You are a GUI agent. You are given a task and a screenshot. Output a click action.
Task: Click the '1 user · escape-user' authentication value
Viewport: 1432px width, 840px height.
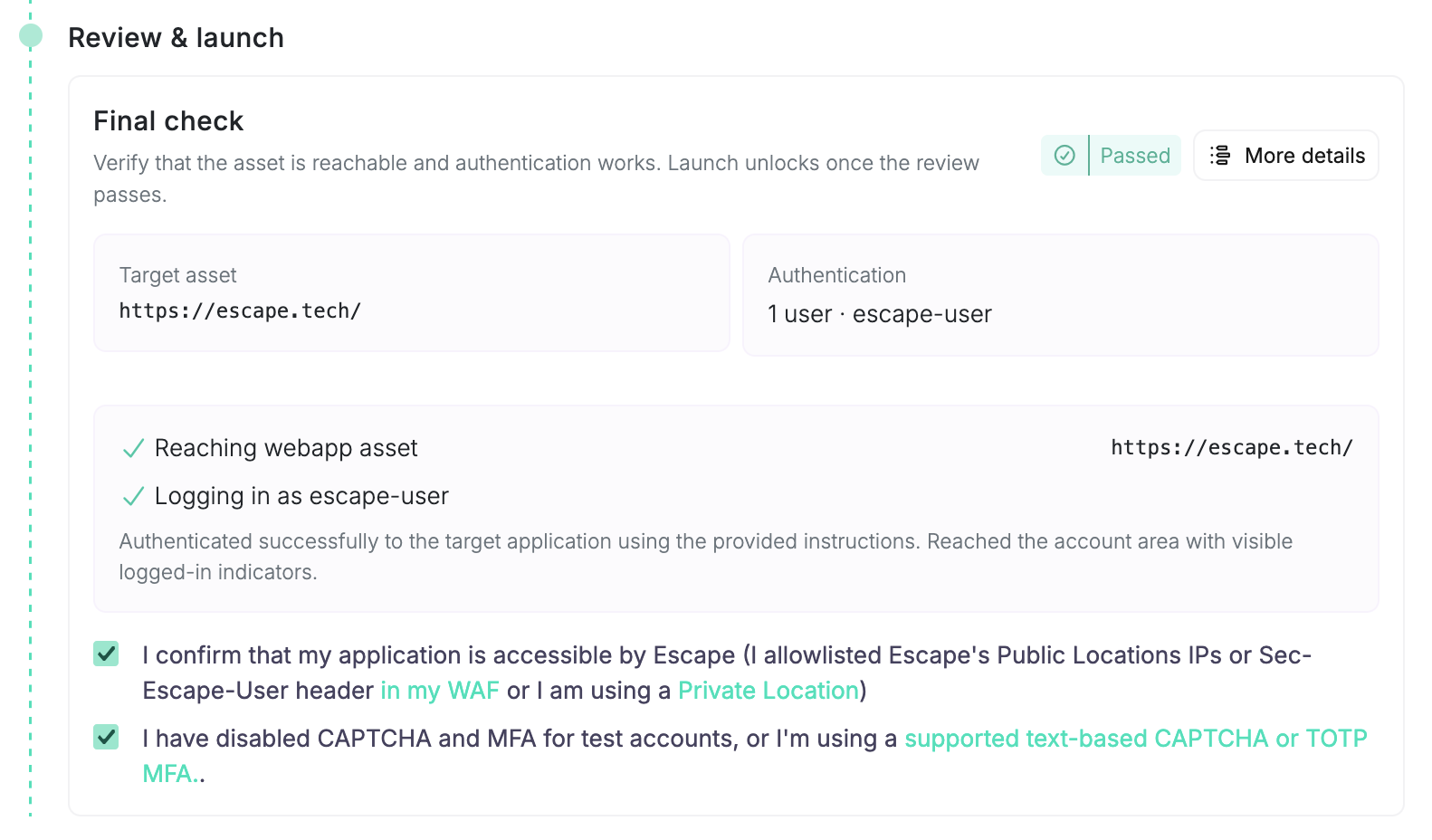click(880, 314)
